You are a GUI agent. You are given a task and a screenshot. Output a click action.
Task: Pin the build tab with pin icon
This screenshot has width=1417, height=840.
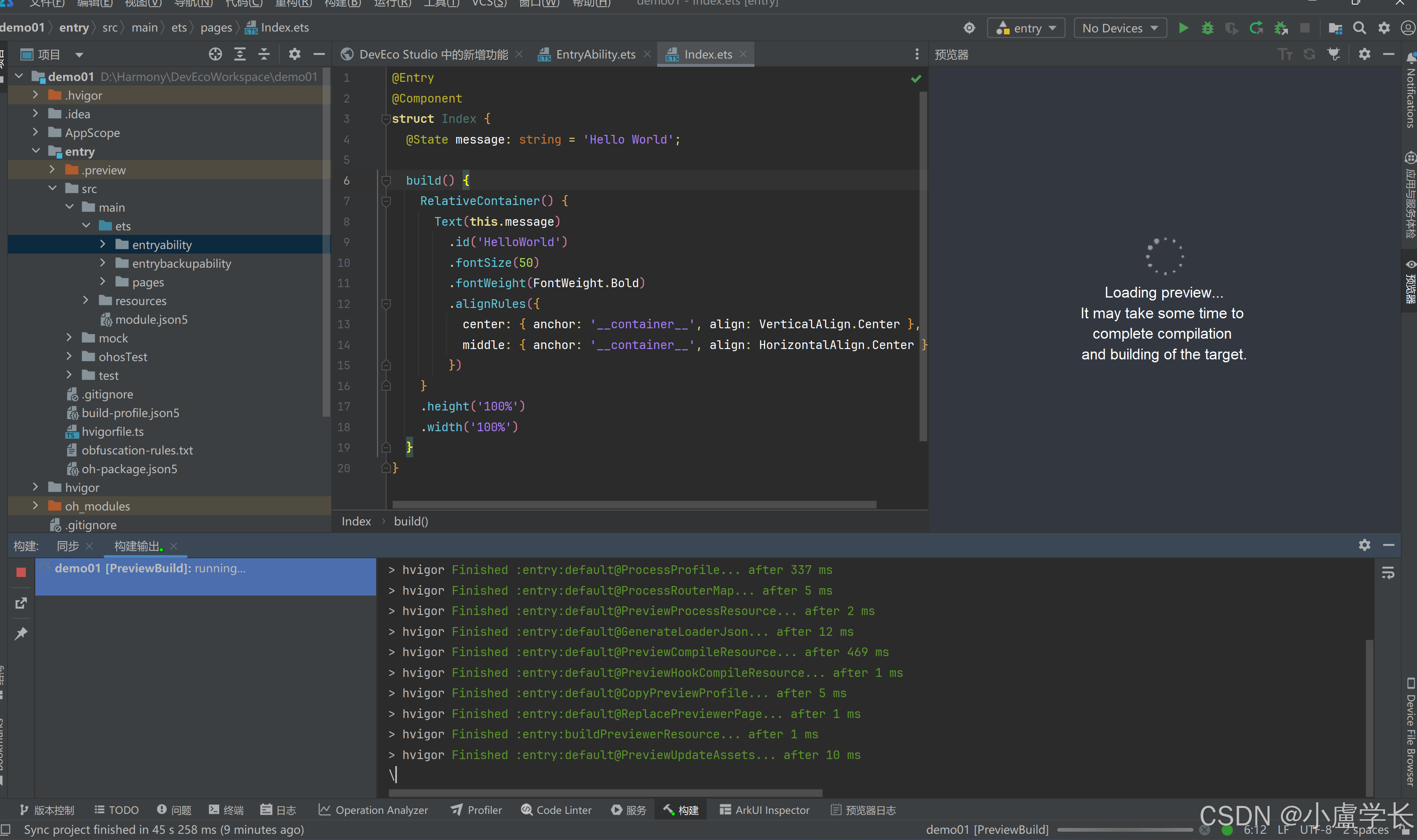coord(21,633)
